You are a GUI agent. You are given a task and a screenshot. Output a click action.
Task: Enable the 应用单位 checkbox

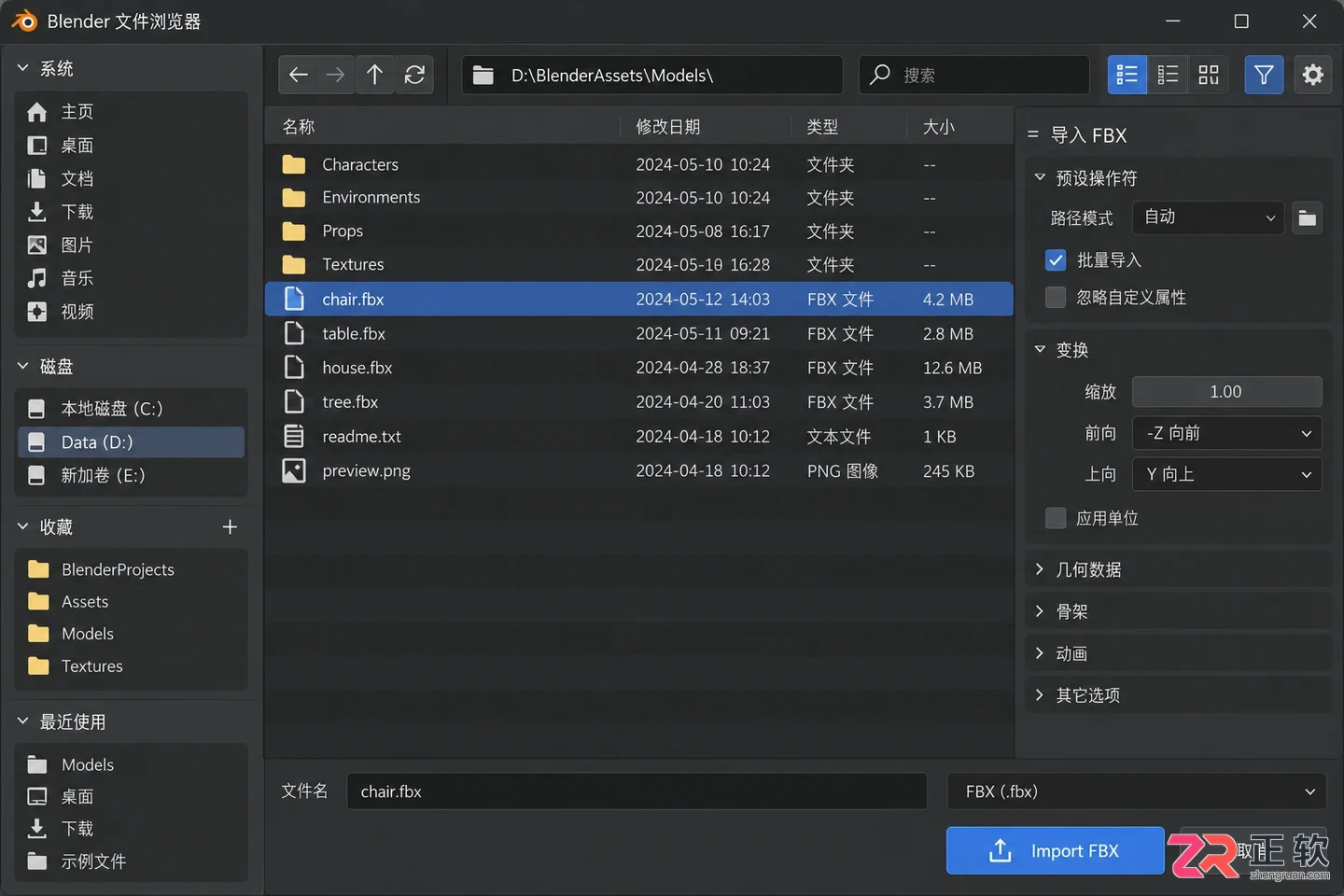coord(1056,518)
